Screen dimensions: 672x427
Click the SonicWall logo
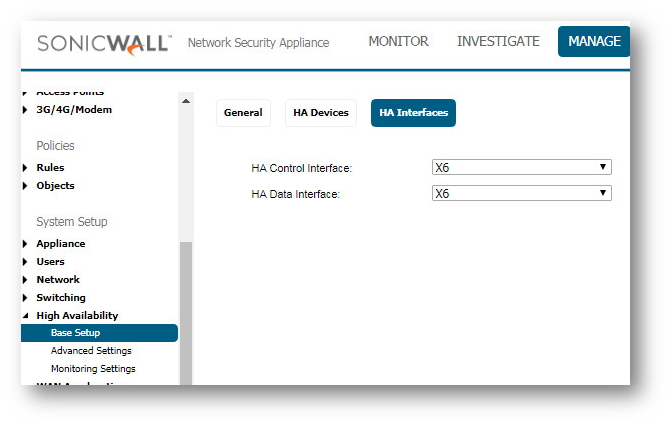(104, 43)
